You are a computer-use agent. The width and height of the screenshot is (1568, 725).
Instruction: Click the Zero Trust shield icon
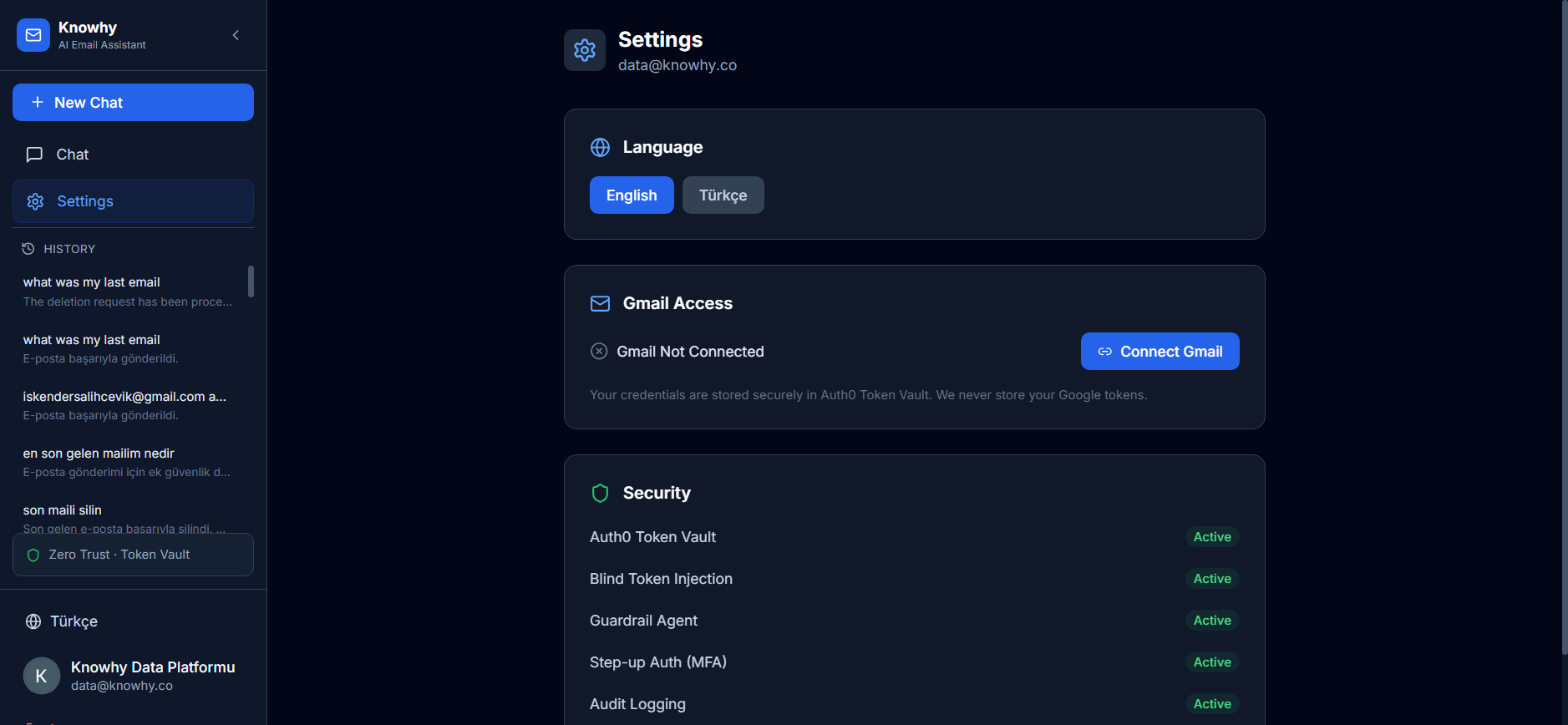33,555
